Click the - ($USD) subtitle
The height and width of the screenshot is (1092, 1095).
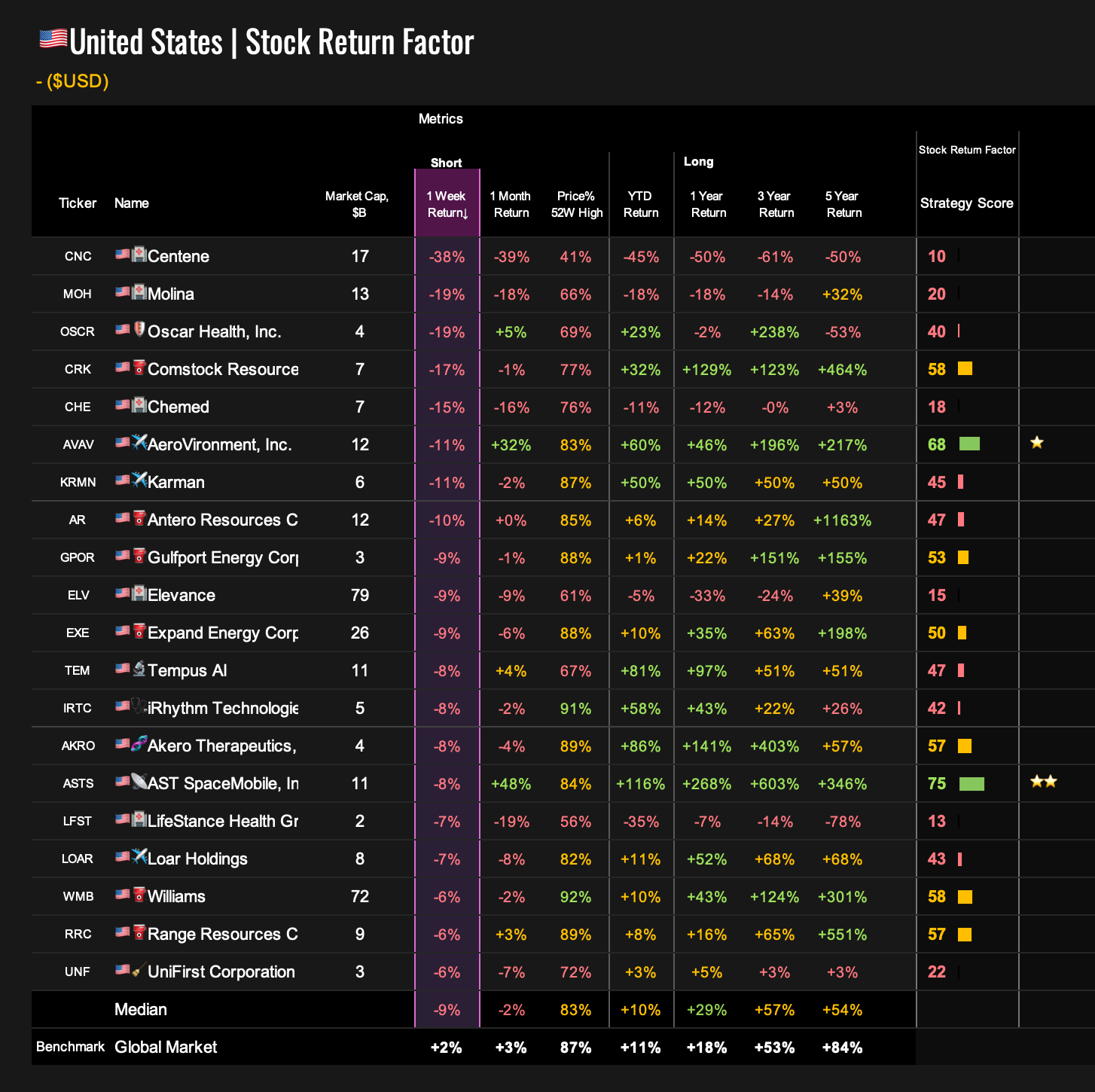pyautogui.click(x=72, y=81)
